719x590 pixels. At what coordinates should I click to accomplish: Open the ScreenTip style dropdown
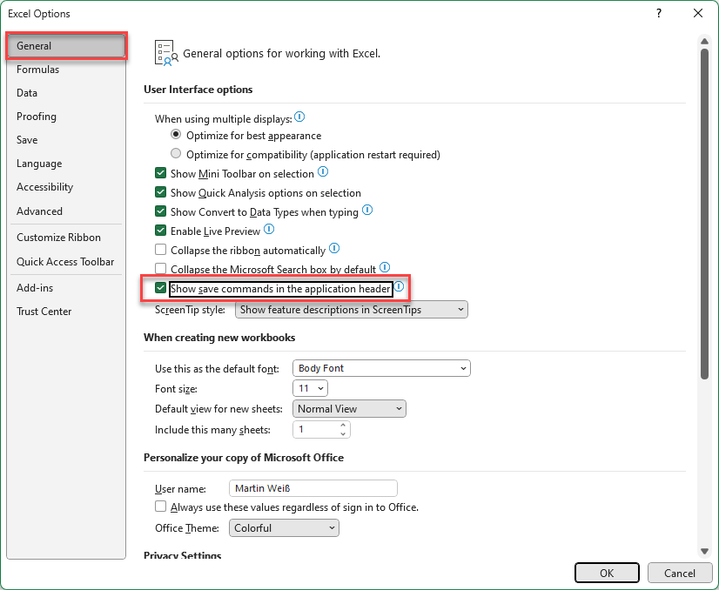pos(351,310)
